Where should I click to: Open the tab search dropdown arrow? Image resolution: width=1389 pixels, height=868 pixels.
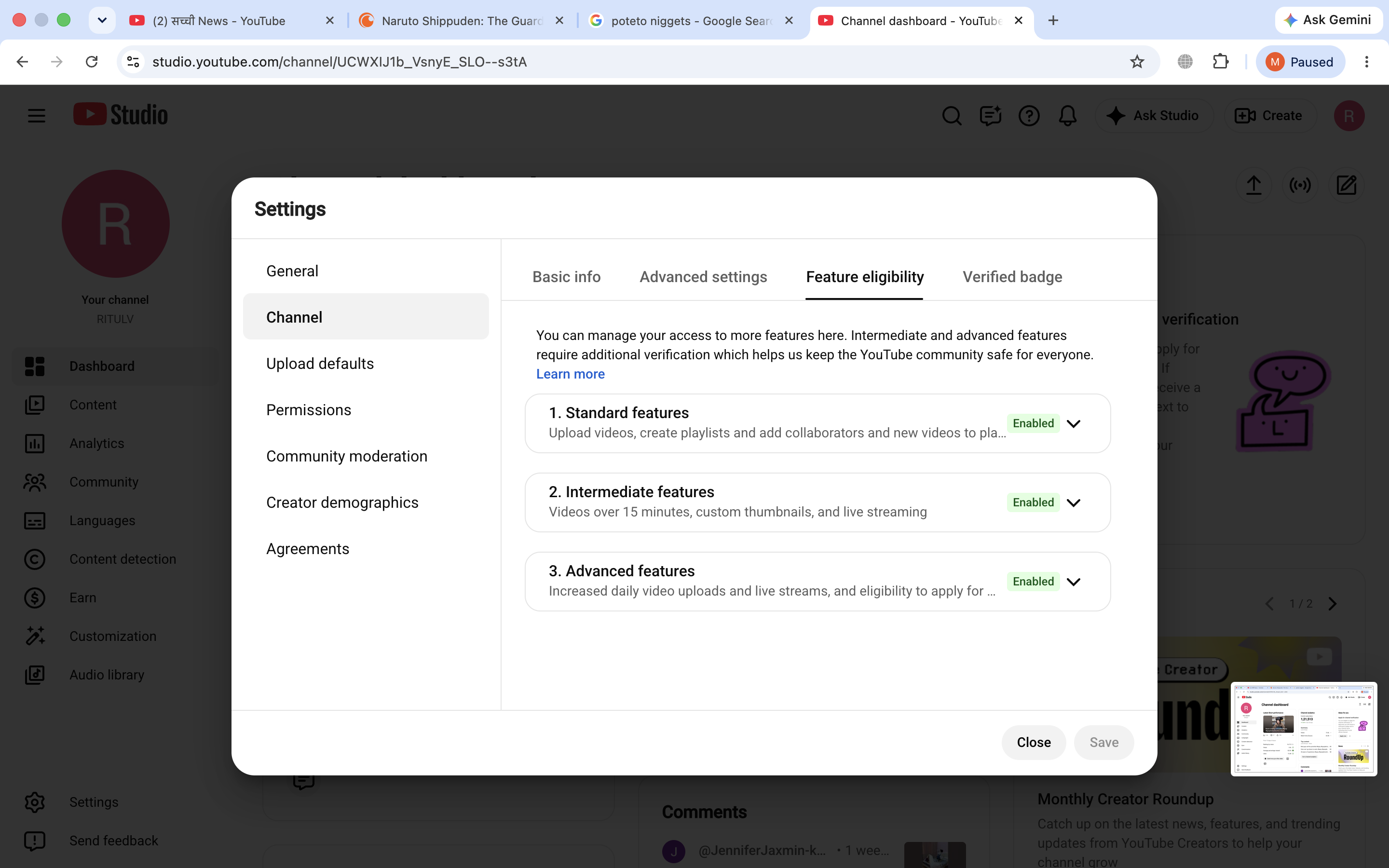102,21
